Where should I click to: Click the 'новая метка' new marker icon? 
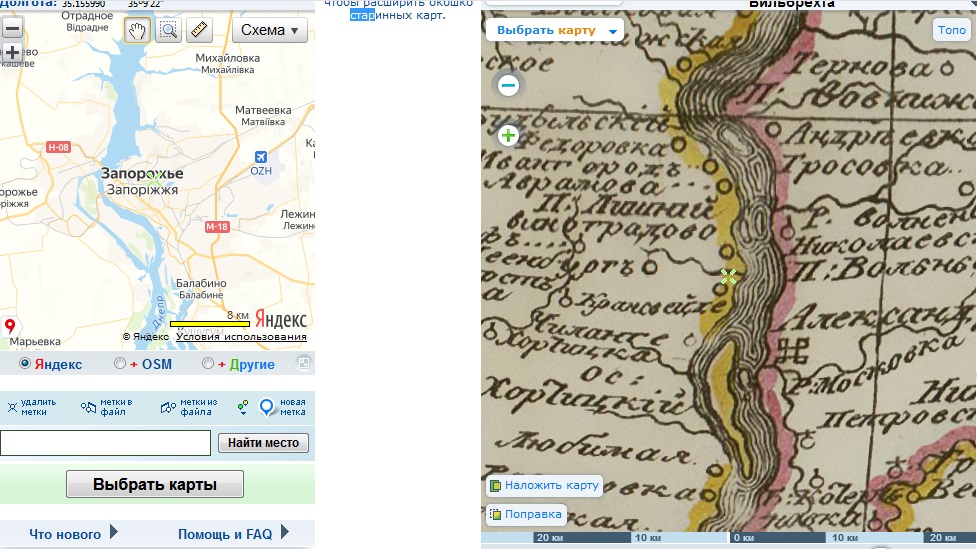coord(267,407)
